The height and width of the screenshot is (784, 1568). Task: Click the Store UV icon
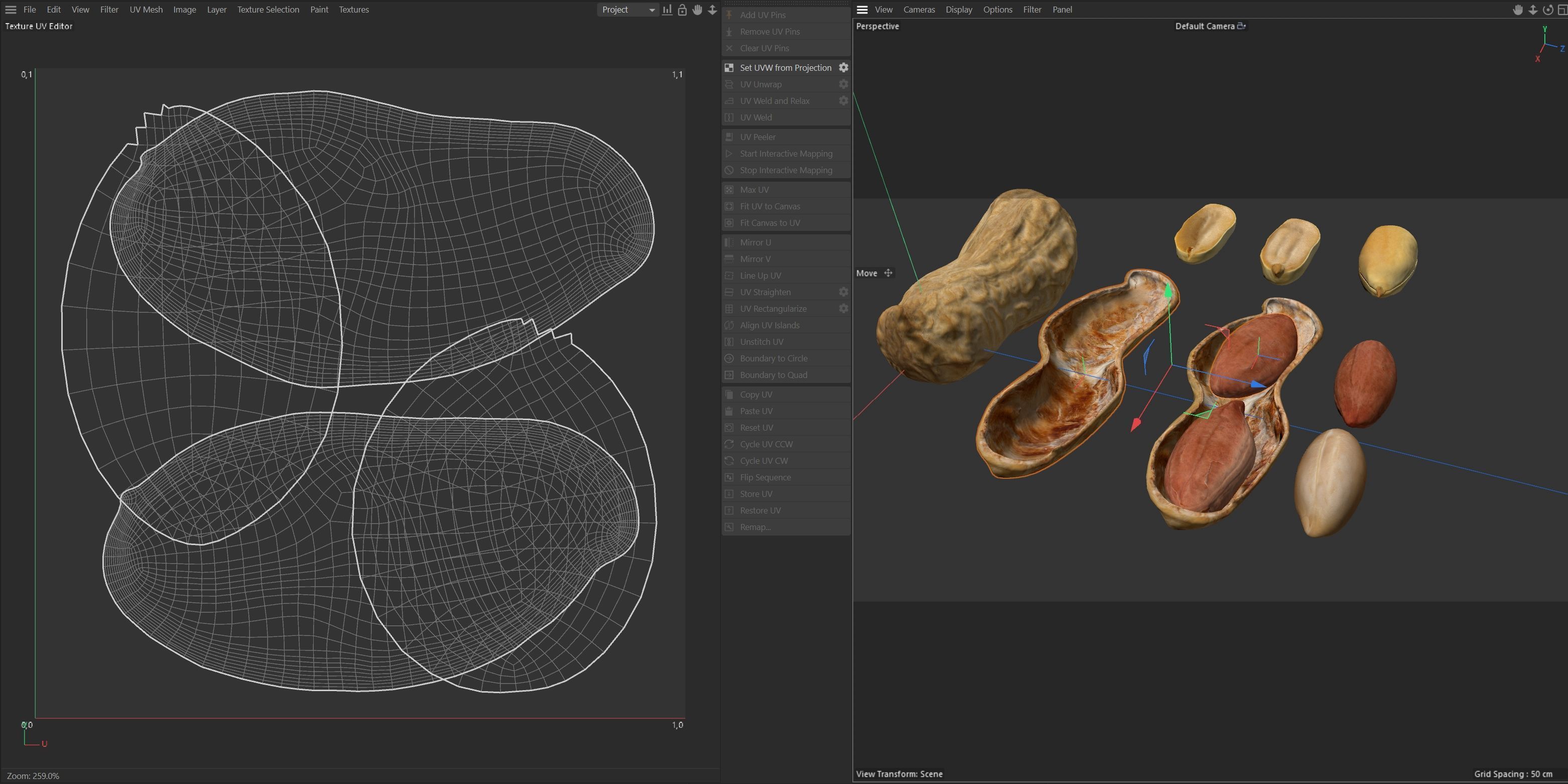click(729, 494)
